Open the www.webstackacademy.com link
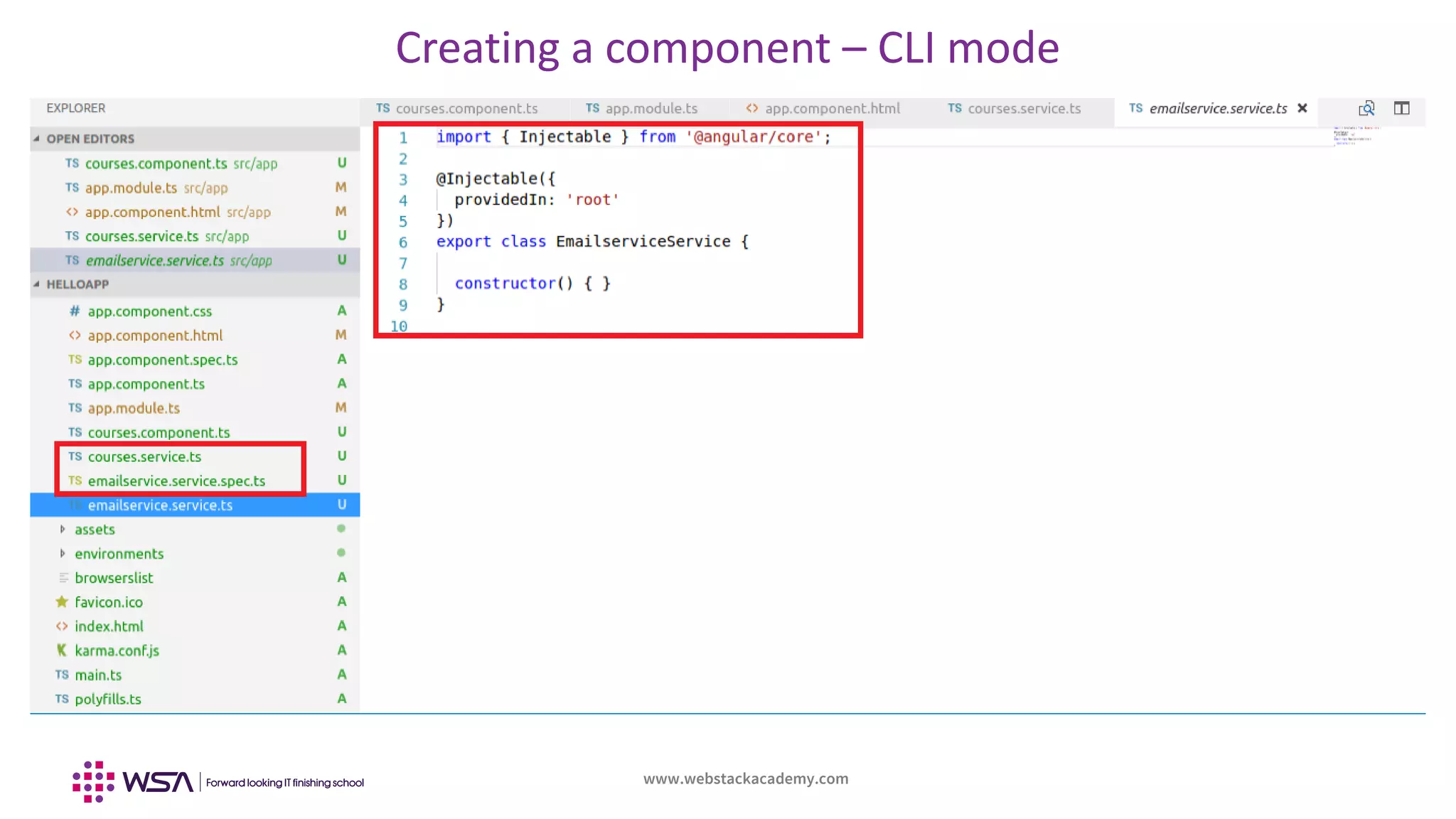Viewport: 1456px width, 819px height. click(746, 778)
